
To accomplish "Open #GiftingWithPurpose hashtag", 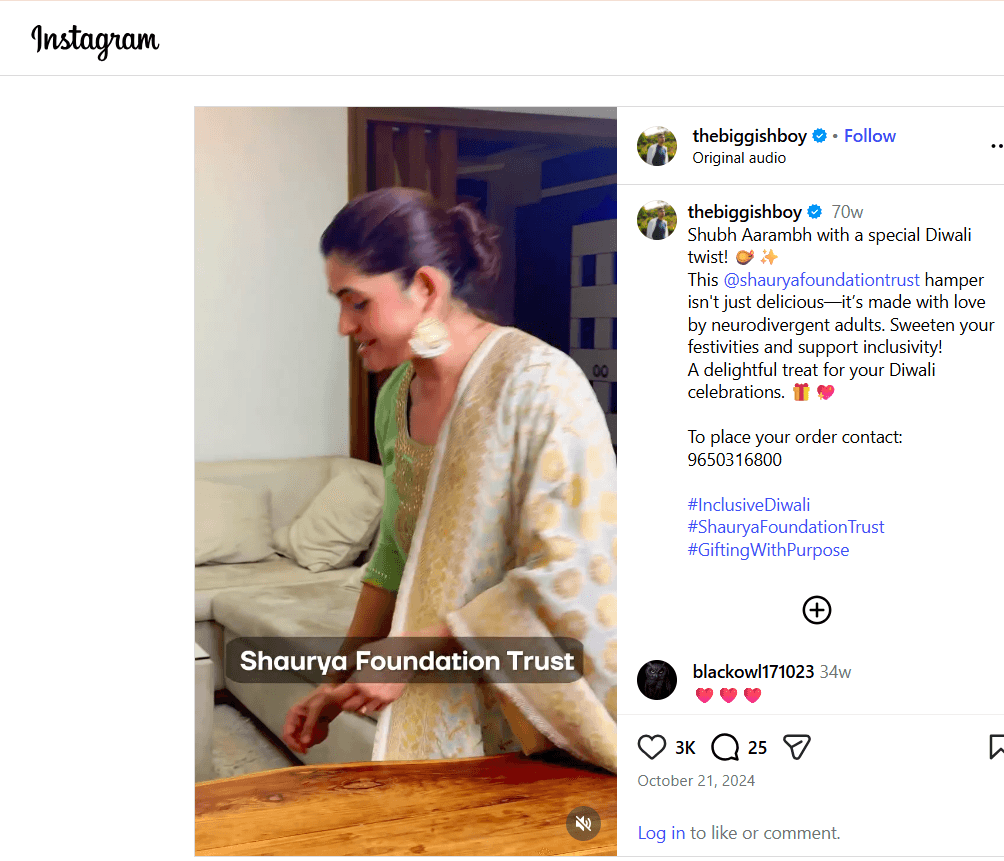I will tap(768, 550).
